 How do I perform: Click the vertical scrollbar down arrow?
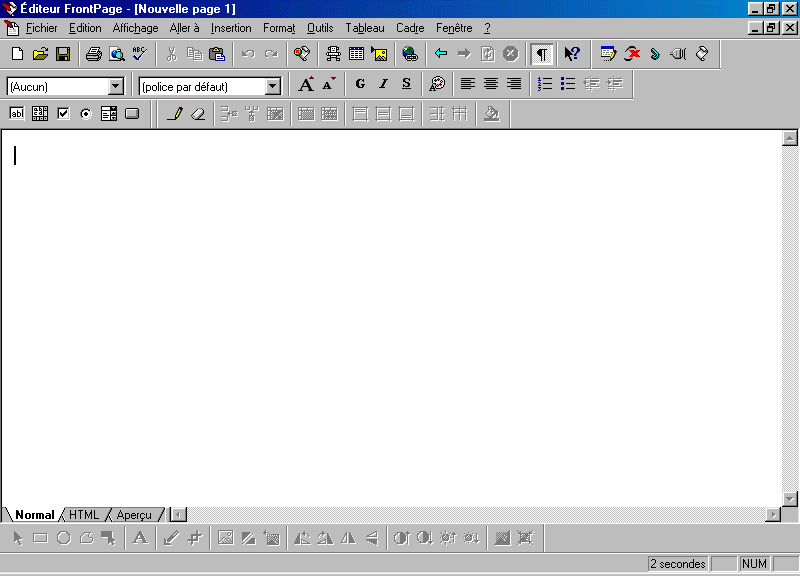pyautogui.click(x=790, y=498)
